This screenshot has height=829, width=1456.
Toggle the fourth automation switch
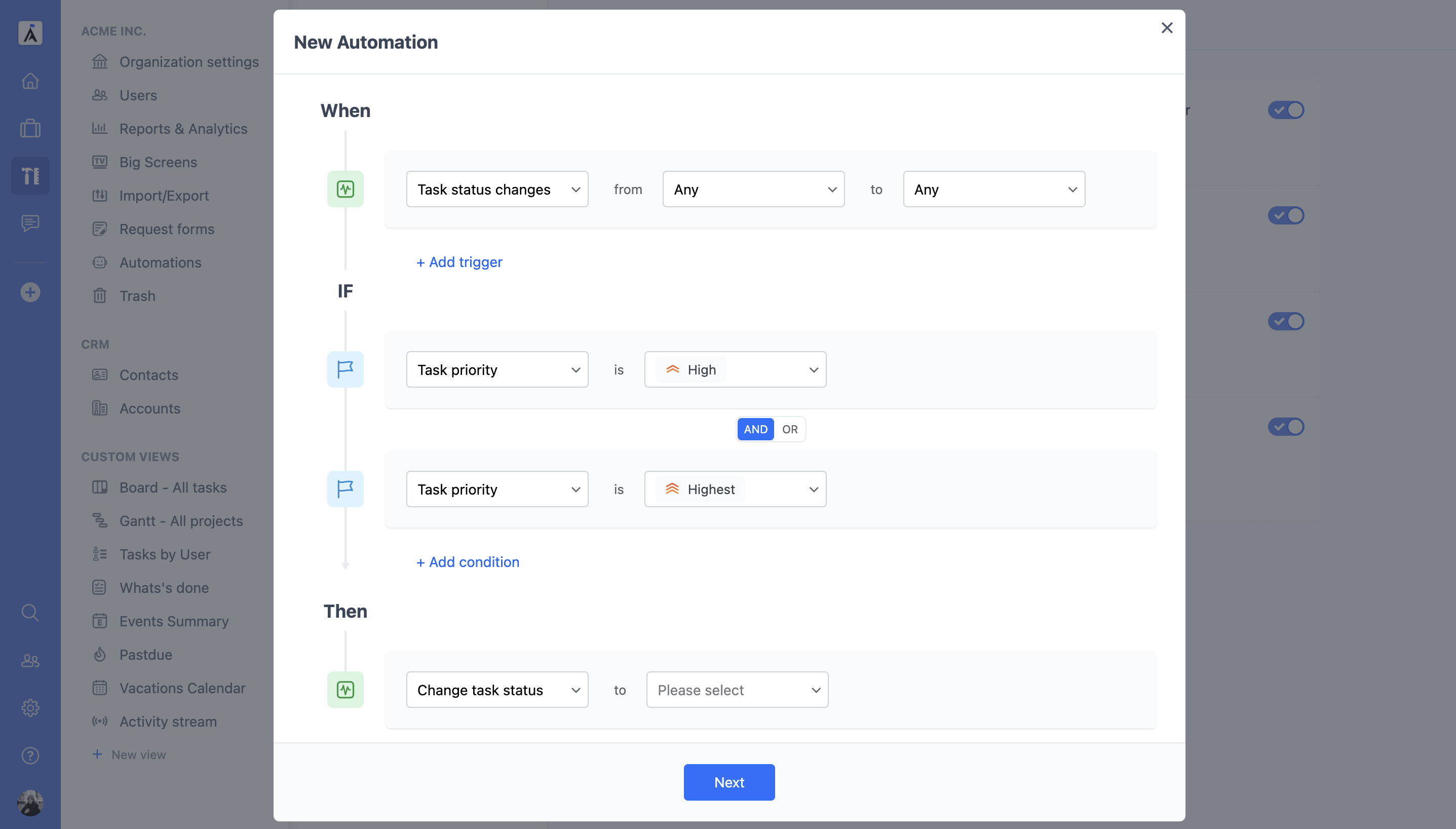pyautogui.click(x=1286, y=427)
